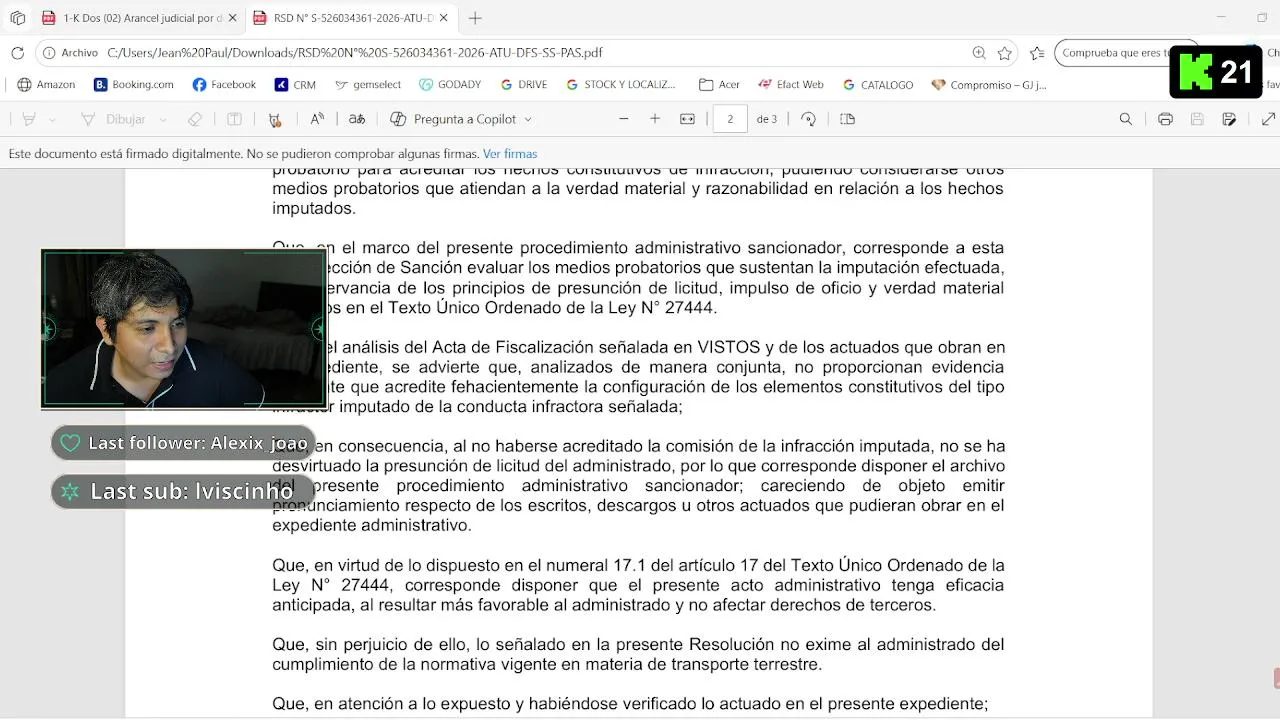Image resolution: width=1280 pixels, height=720 pixels.
Task: Select the highlight tool in PDF toolbar
Action: pyautogui.click(x=29, y=119)
